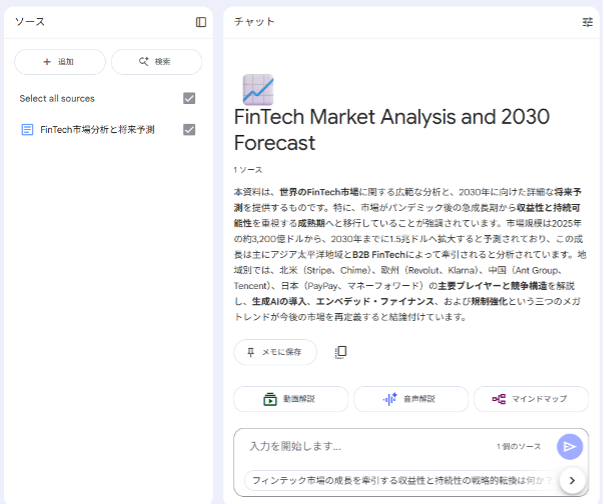Click the 追加 add source button

[x=58, y=62]
